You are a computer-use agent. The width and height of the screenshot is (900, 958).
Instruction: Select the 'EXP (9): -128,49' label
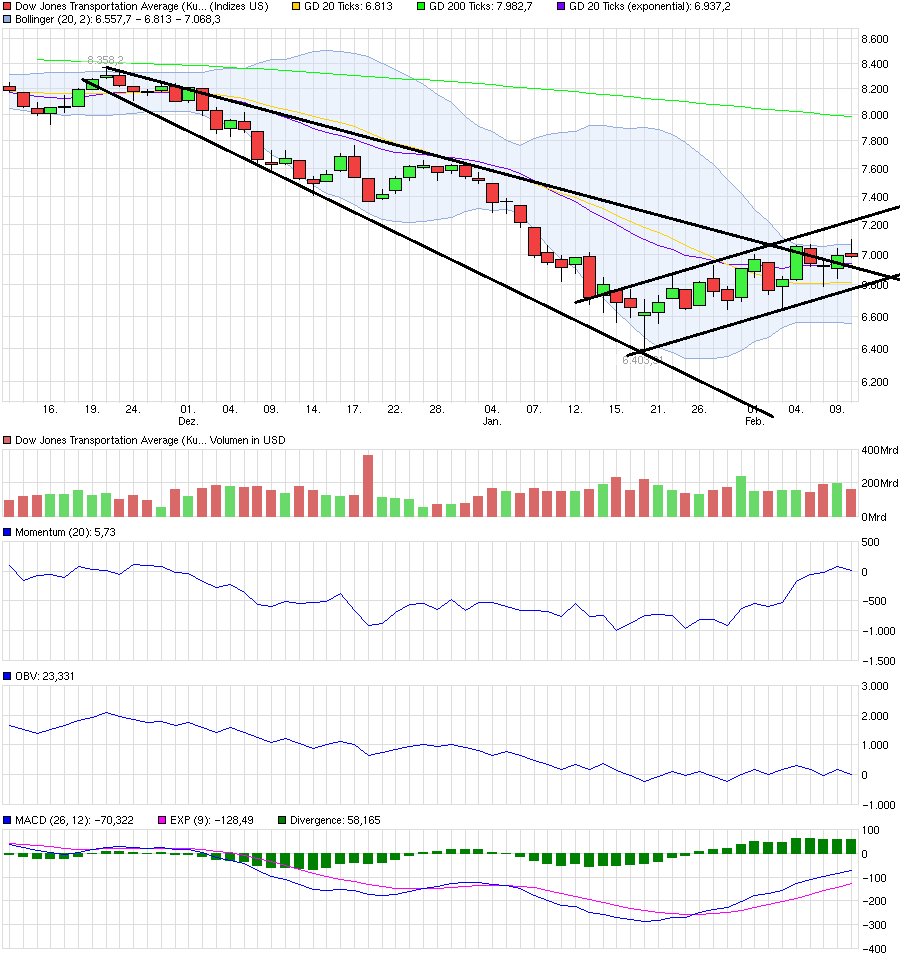point(211,821)
